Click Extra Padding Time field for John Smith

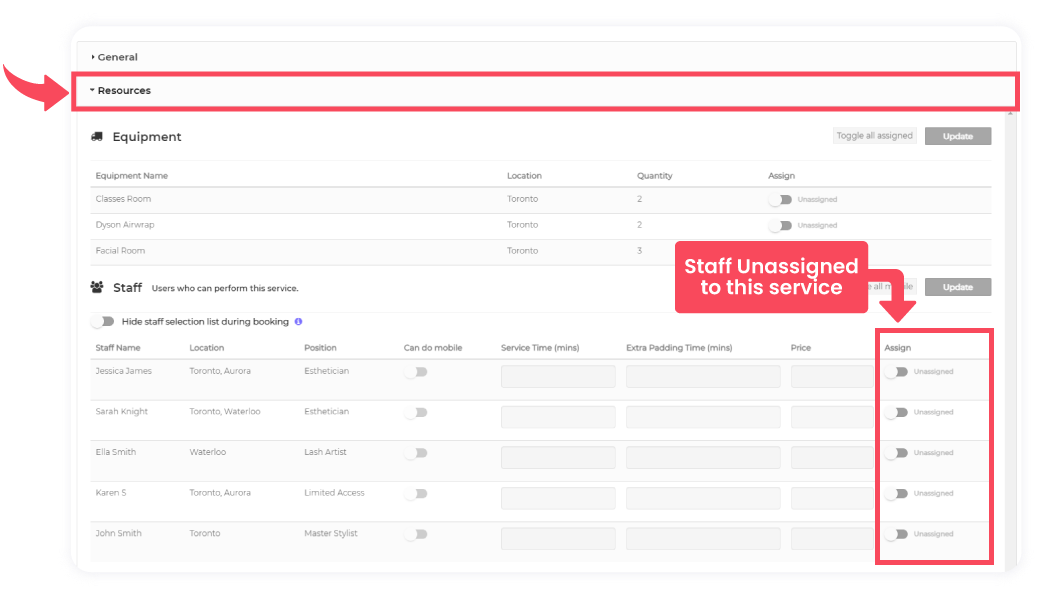coord(703,539)
